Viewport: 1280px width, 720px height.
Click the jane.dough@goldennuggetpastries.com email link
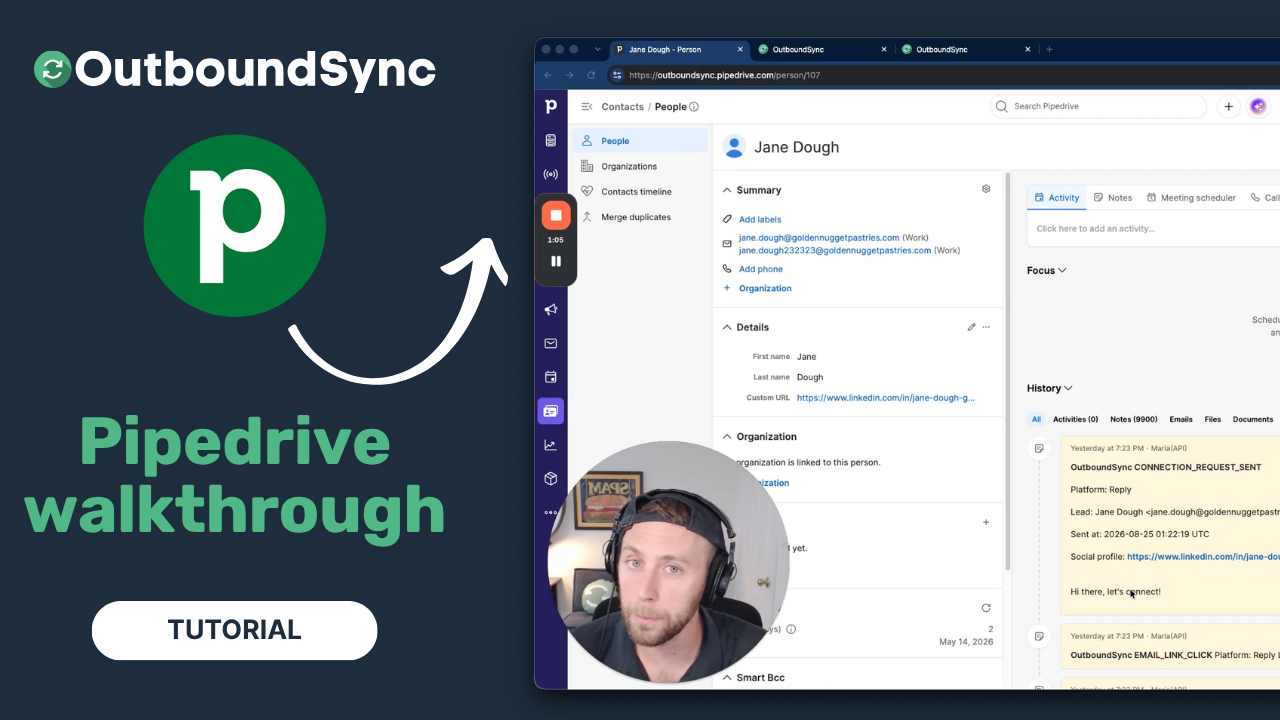tap(819, 237)
